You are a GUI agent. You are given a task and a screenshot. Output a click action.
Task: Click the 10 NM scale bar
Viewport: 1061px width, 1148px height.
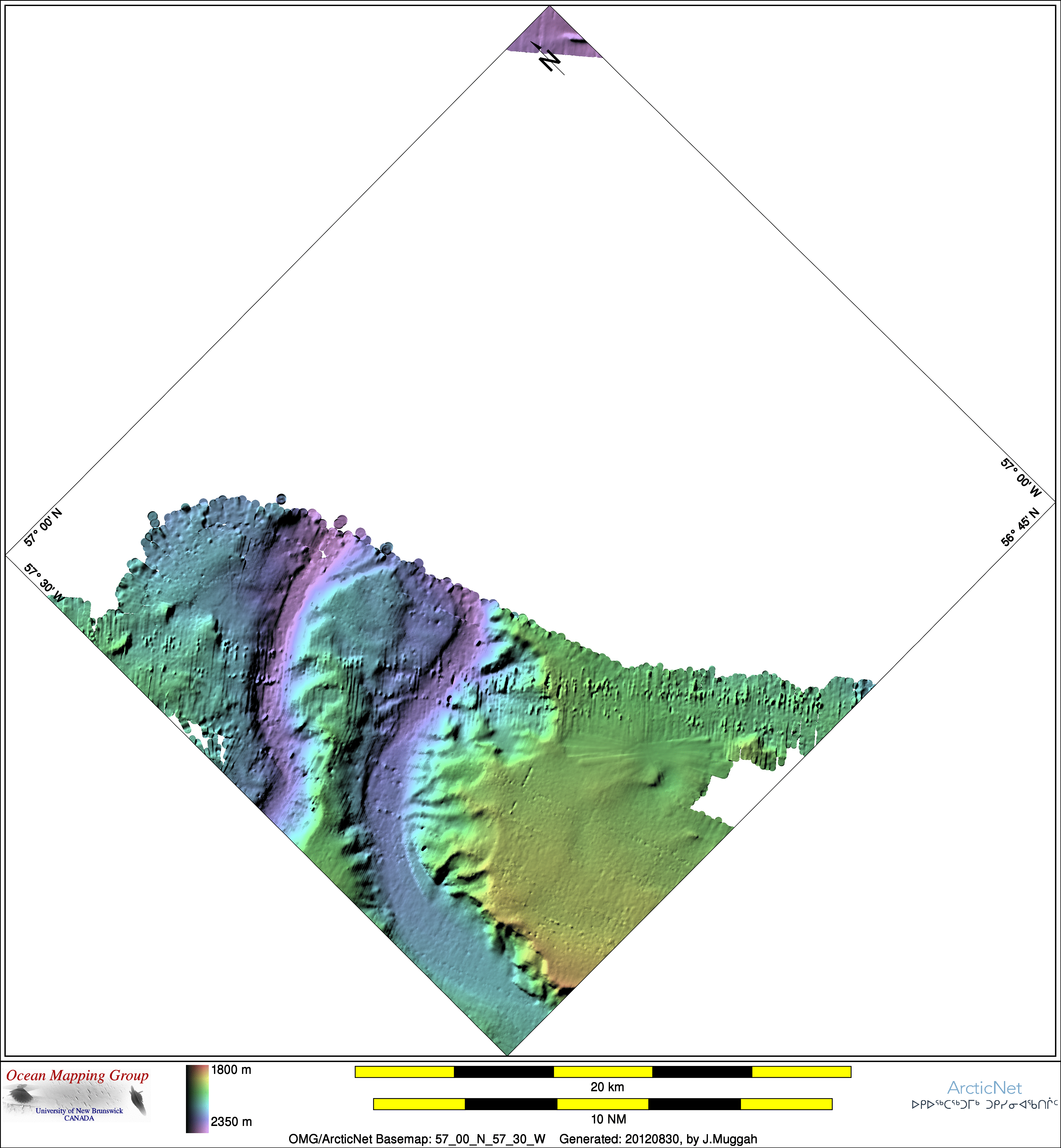(603, 1104)
